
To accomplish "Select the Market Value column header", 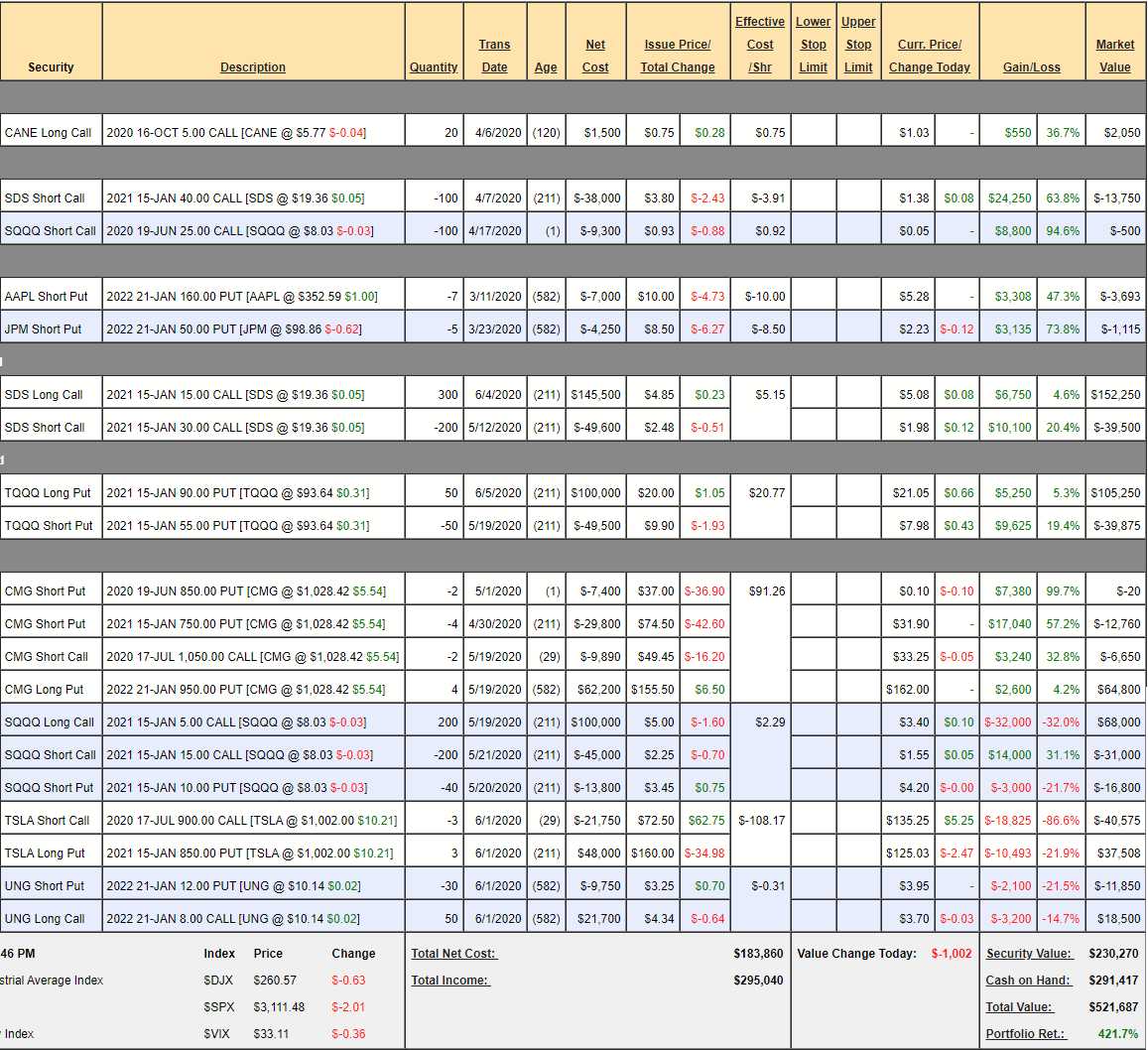I will tap(1114, 56).
